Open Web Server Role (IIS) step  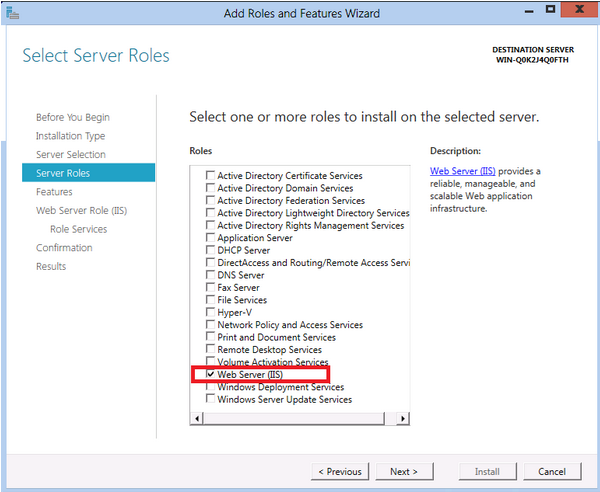82,210
